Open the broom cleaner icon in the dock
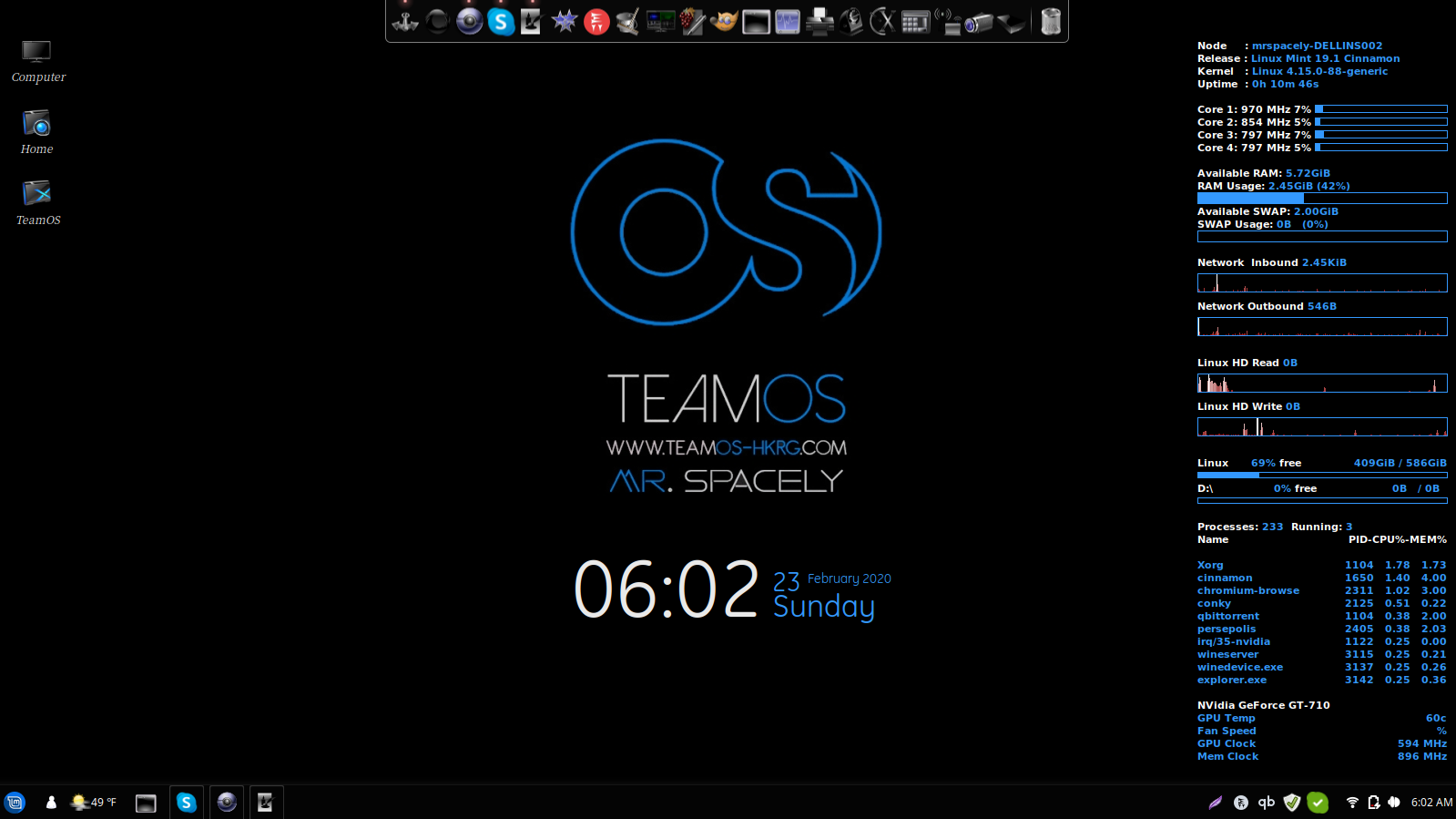Image resolution: width=1456 pixels, height=819 pixels. [x=628, y=21]
